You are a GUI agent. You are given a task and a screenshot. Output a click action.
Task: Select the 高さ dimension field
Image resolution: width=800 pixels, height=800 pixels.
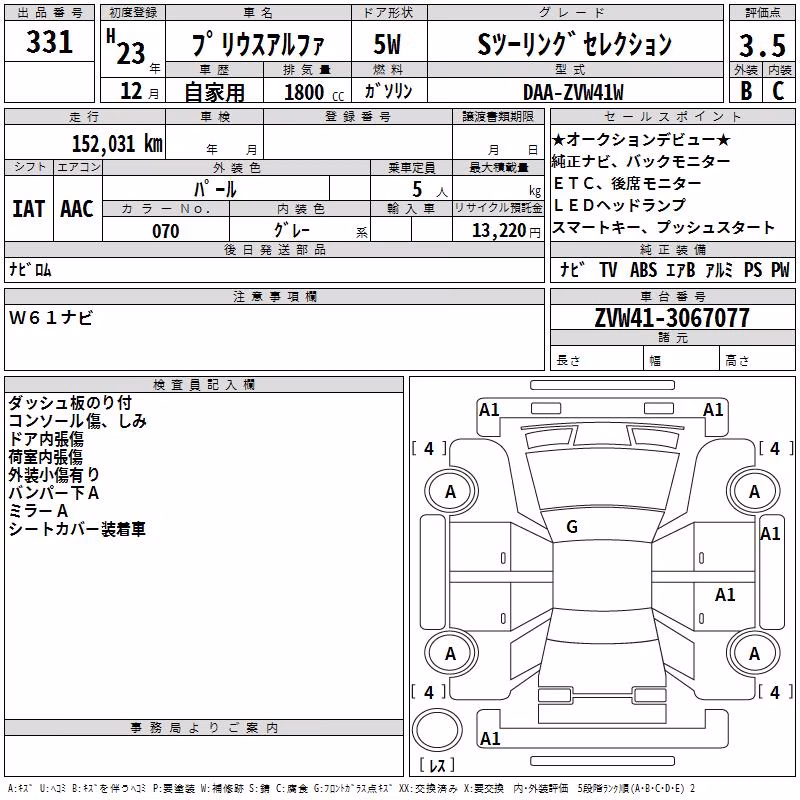758,360
